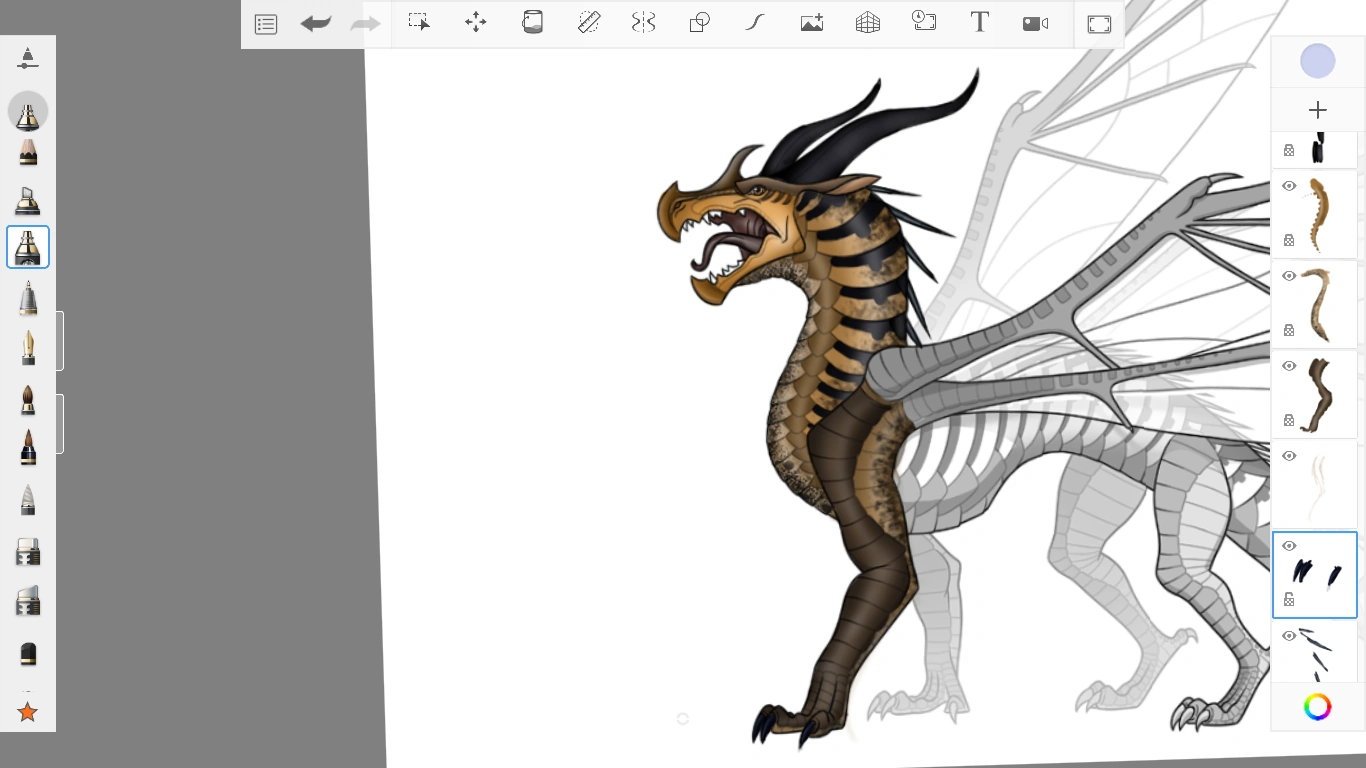Toggle transparency lock on the selected claws layer
The image size is (1366, 768).
click(1289, 600)
